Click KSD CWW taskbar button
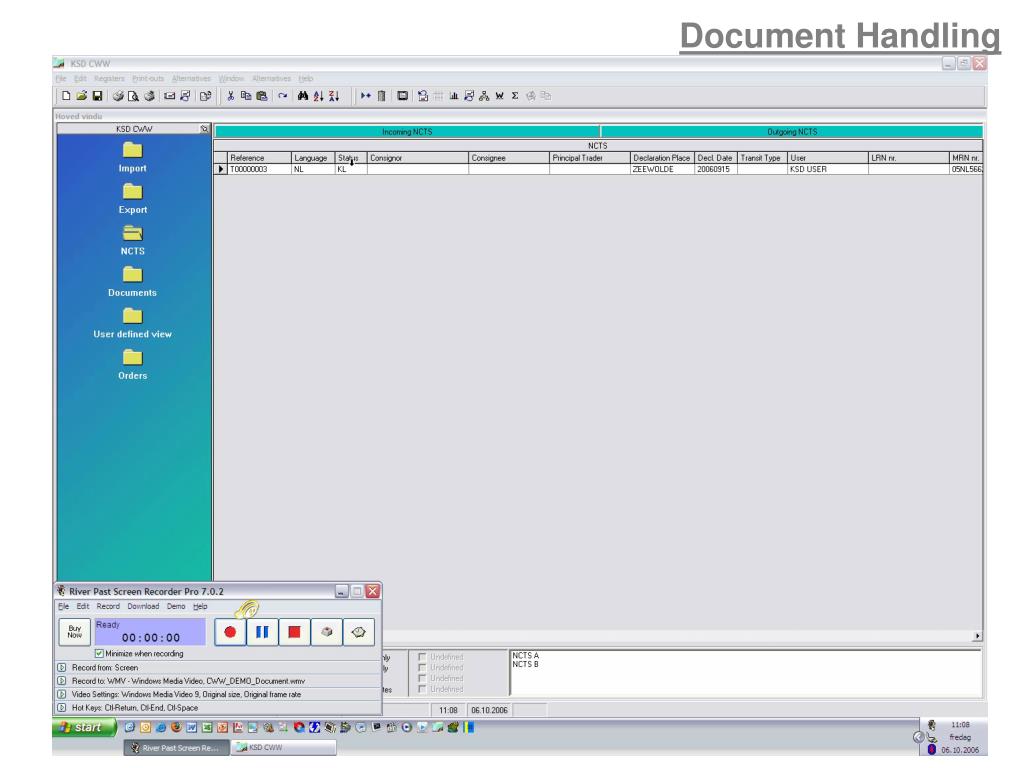Viewport: 1024px width, 768px height. point(284,748)
